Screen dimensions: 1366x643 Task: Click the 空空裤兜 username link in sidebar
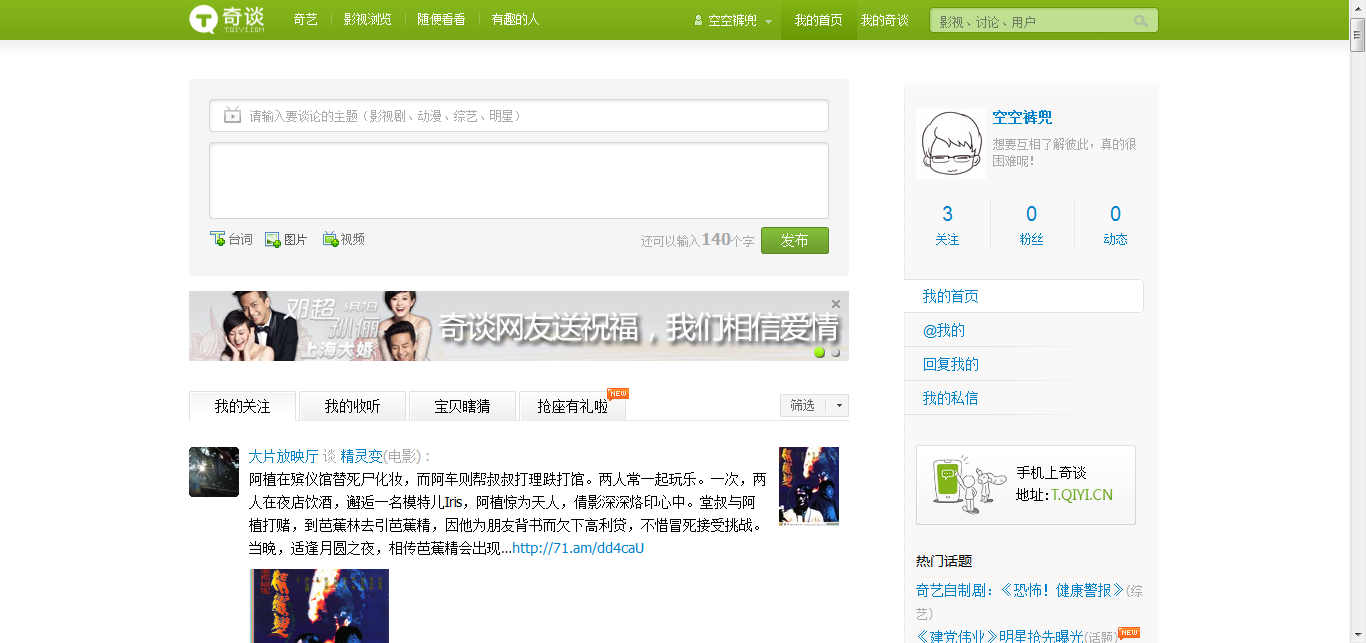click(1022, 118)
